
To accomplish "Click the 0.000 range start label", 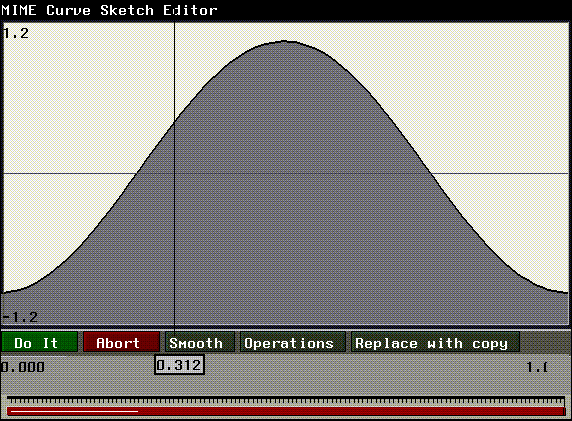I will pos(23,367).
